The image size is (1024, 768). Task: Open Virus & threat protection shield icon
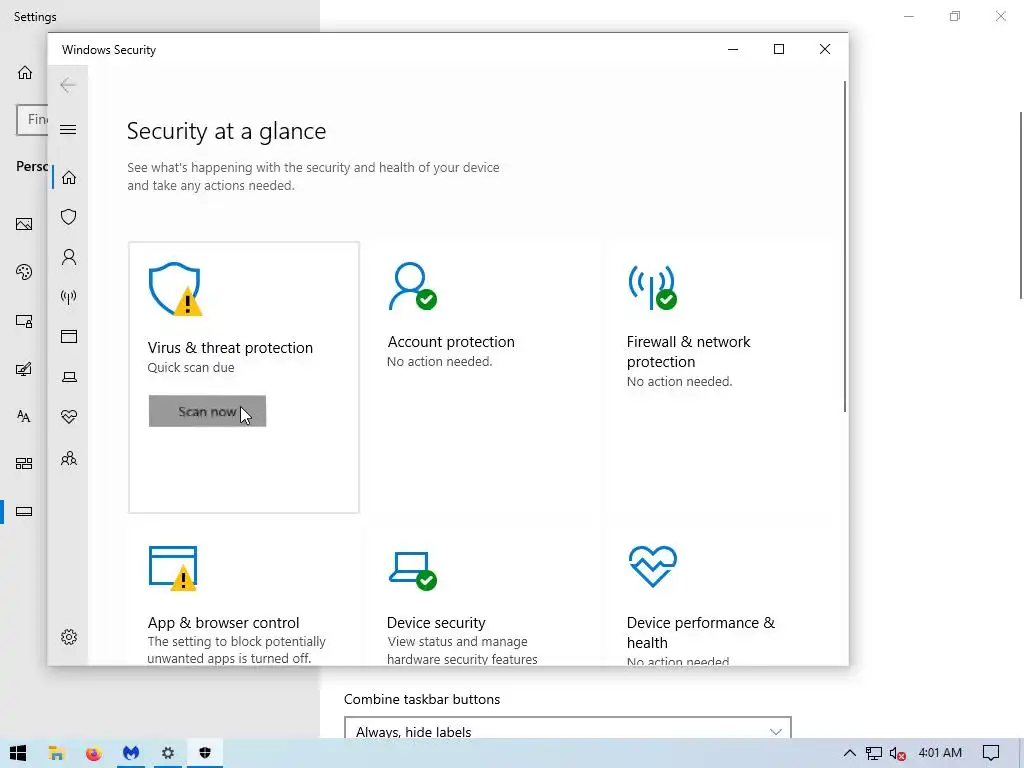pyautogui.click(x=175, y=289)
